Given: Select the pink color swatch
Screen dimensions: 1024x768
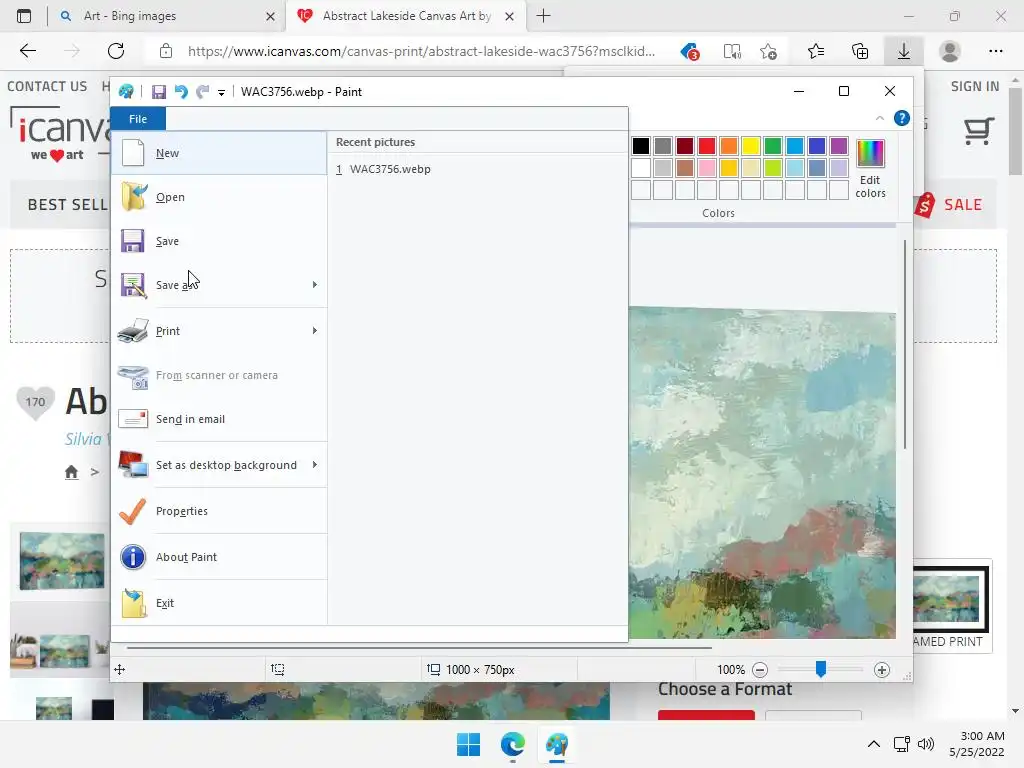Looking at the screenshot, I should tap(707, 168).
